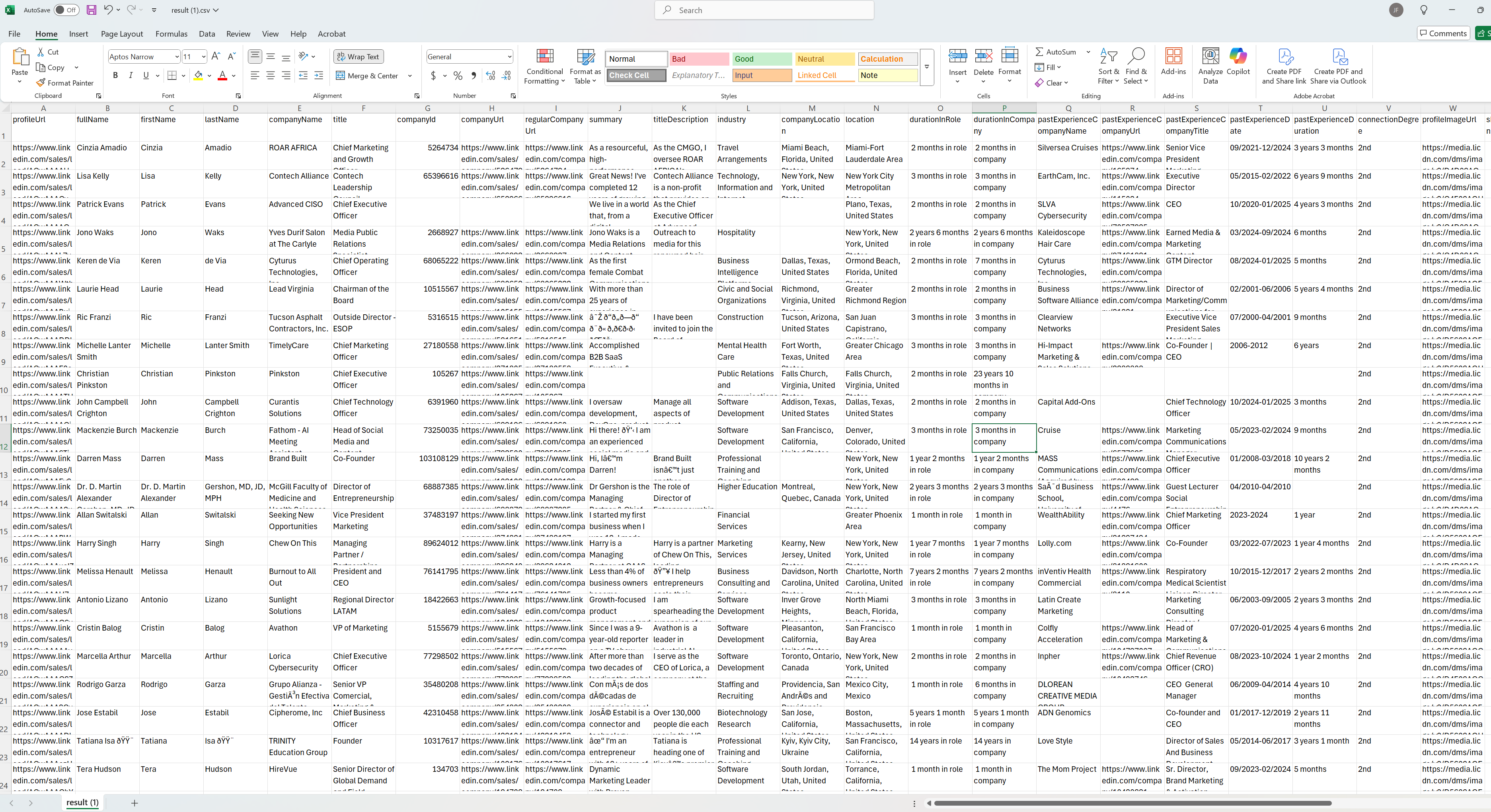Add a new sheet with plus button
Screen dimensions: 1491x812
pyautogui.click(x=134, y=803)
